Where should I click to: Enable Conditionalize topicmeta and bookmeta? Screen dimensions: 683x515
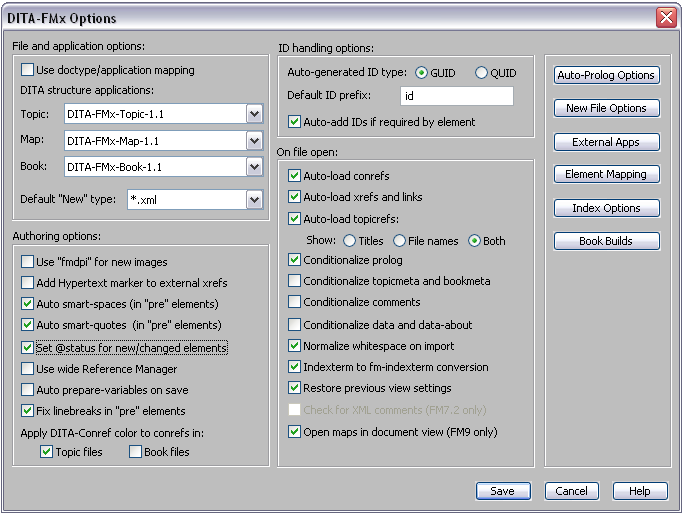(x=294, y=281)
